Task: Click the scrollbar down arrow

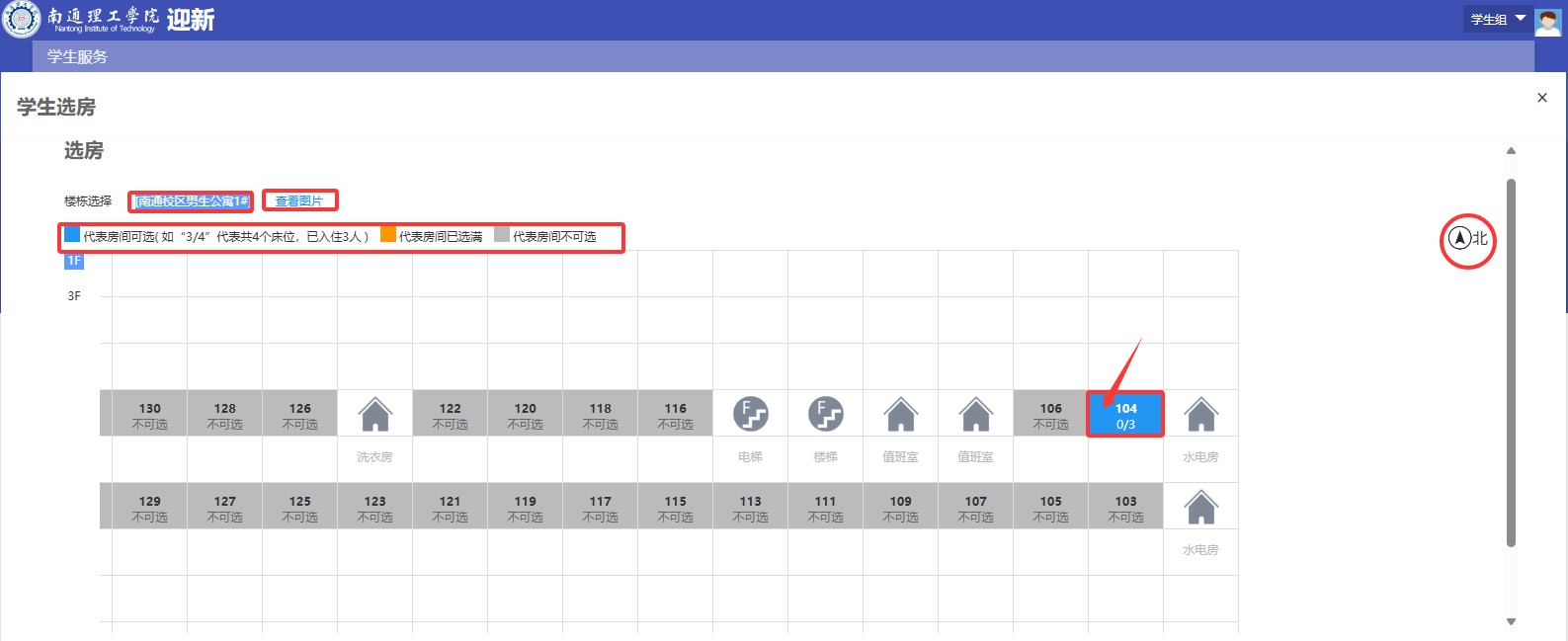Action: coord(1510,621)
